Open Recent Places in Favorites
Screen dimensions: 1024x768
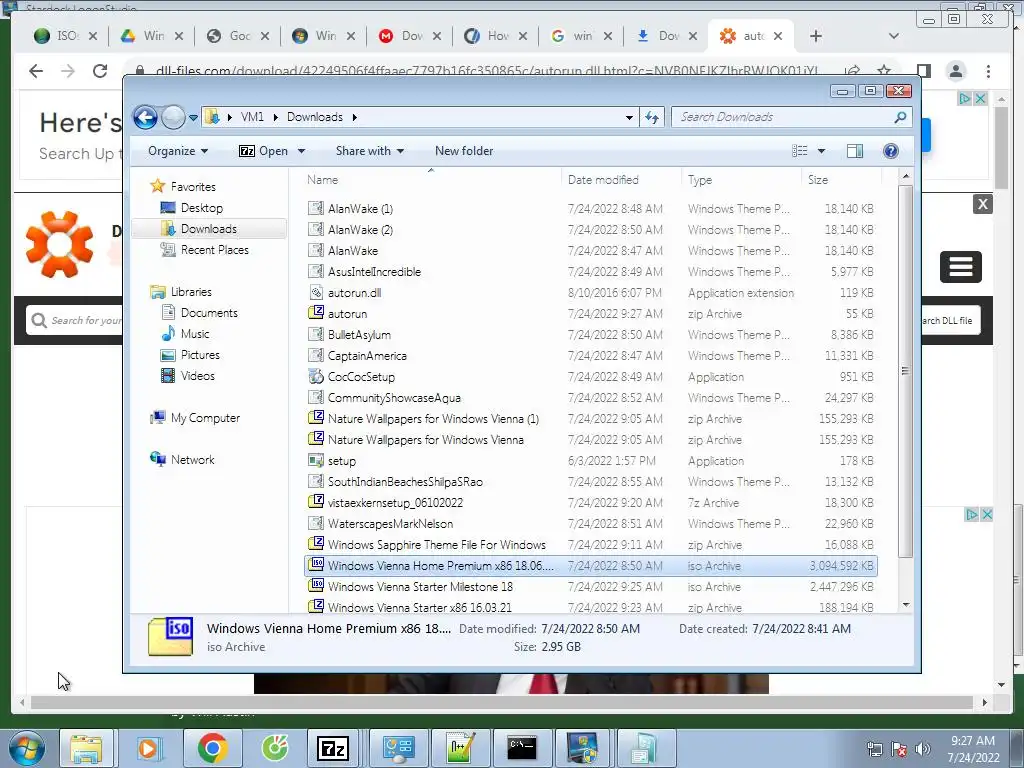(214, 249)
